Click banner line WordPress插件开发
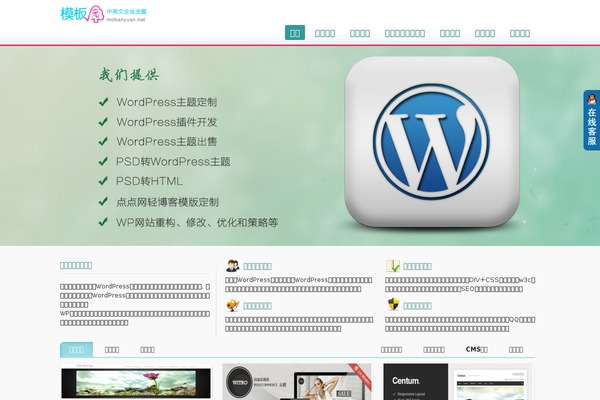600x400 pixels. pos(167,122)
